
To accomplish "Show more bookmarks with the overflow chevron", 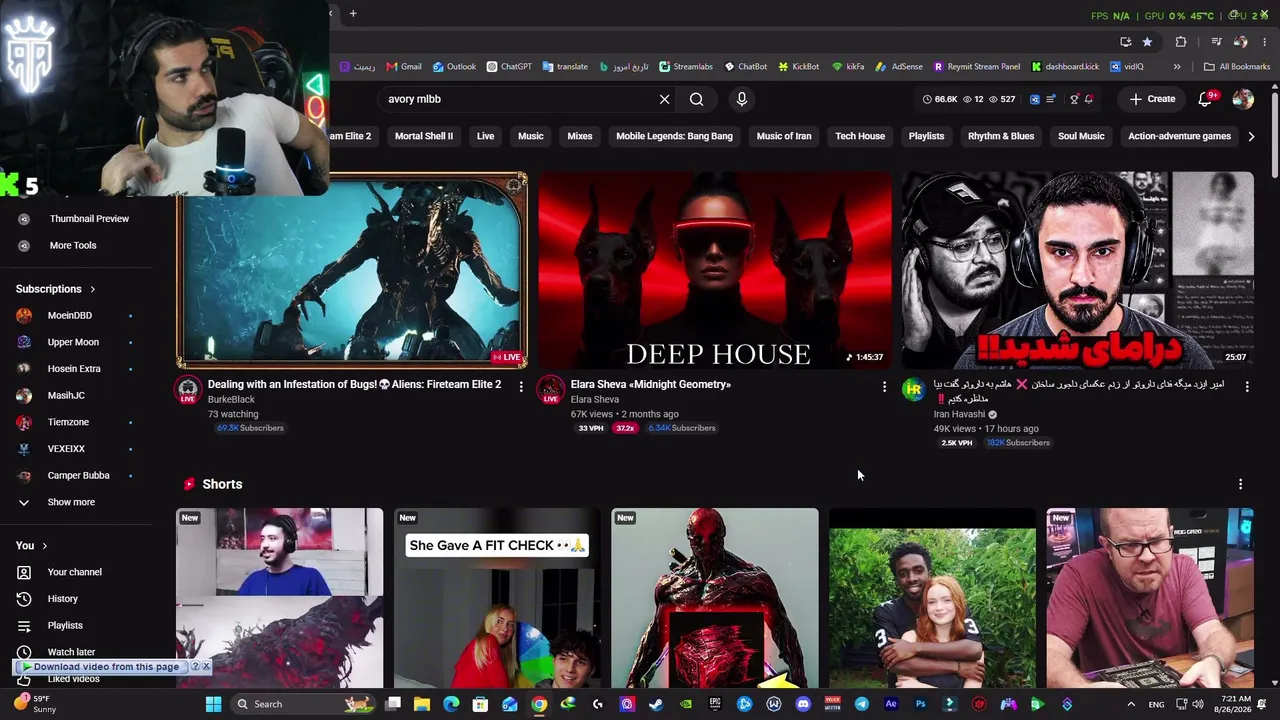I will click(1177, 67).
